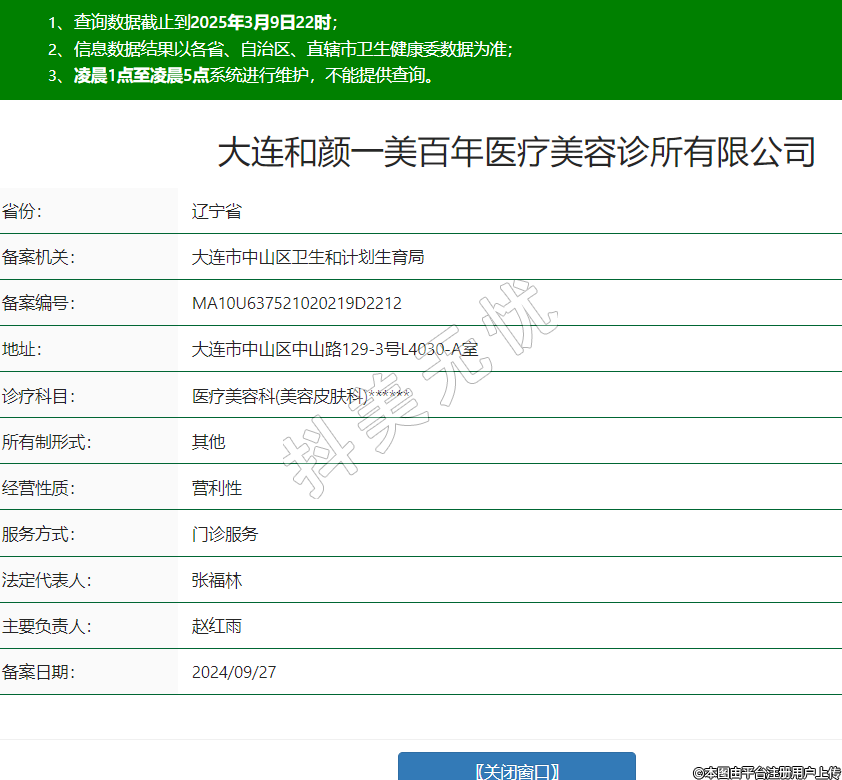Image resolution: width=842 pixels, height=780 pixels.
Task: Select legal representative name 张福林
Action: pyautogui.click(x=216, y=580)
